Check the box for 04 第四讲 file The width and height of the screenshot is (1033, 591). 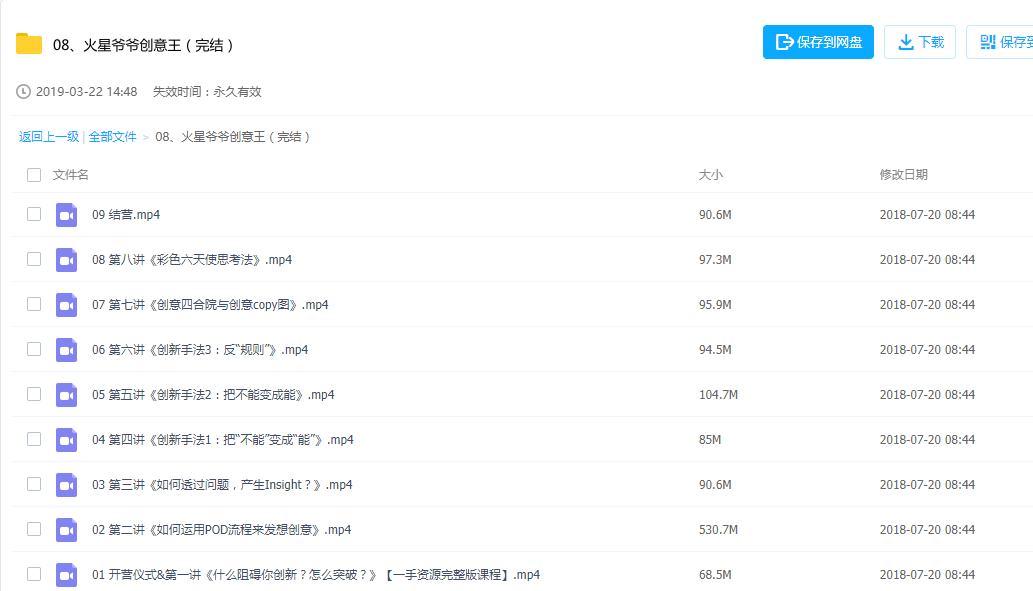coord(34,439)
